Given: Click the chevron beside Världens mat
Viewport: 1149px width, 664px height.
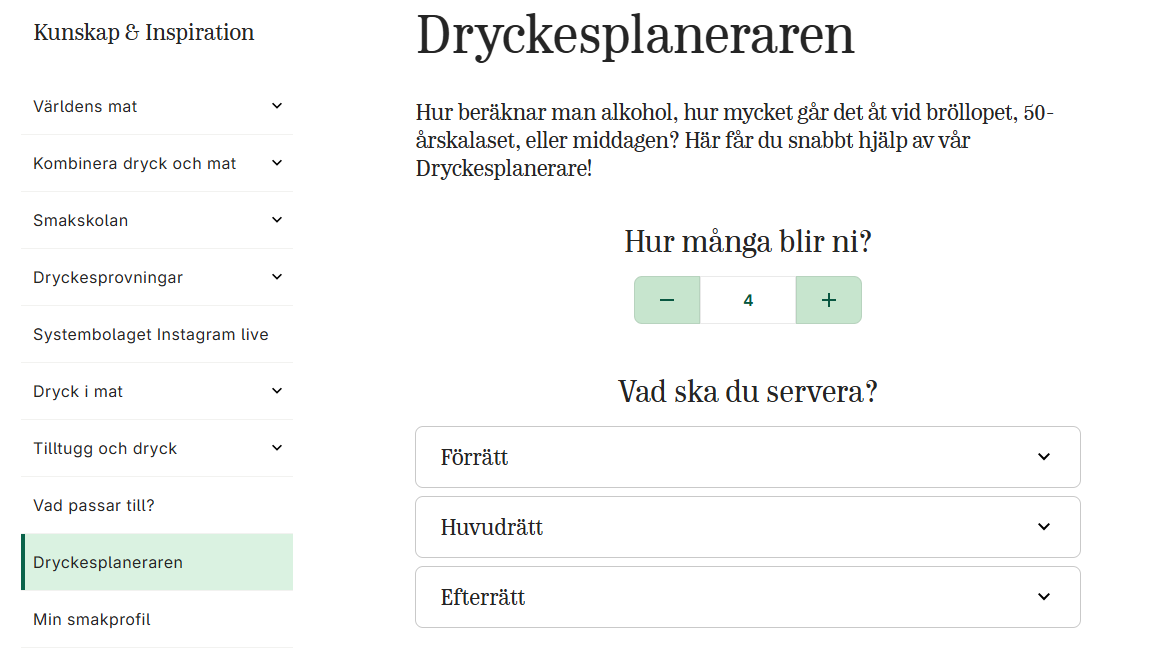Looking at the screenshot, I should [x=277, y=107].
